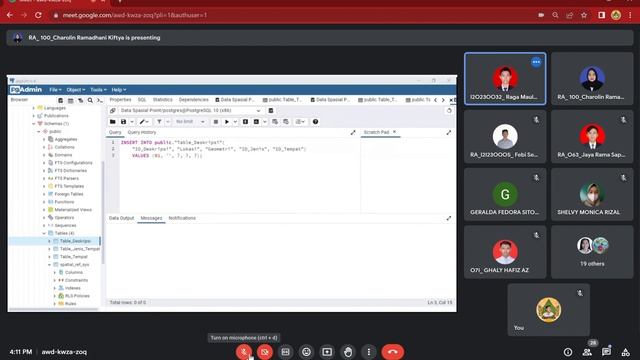Click the Filter funnel icon in query toolbar
The height and width of the screenshot is (360, 640).
click(159, 122)
